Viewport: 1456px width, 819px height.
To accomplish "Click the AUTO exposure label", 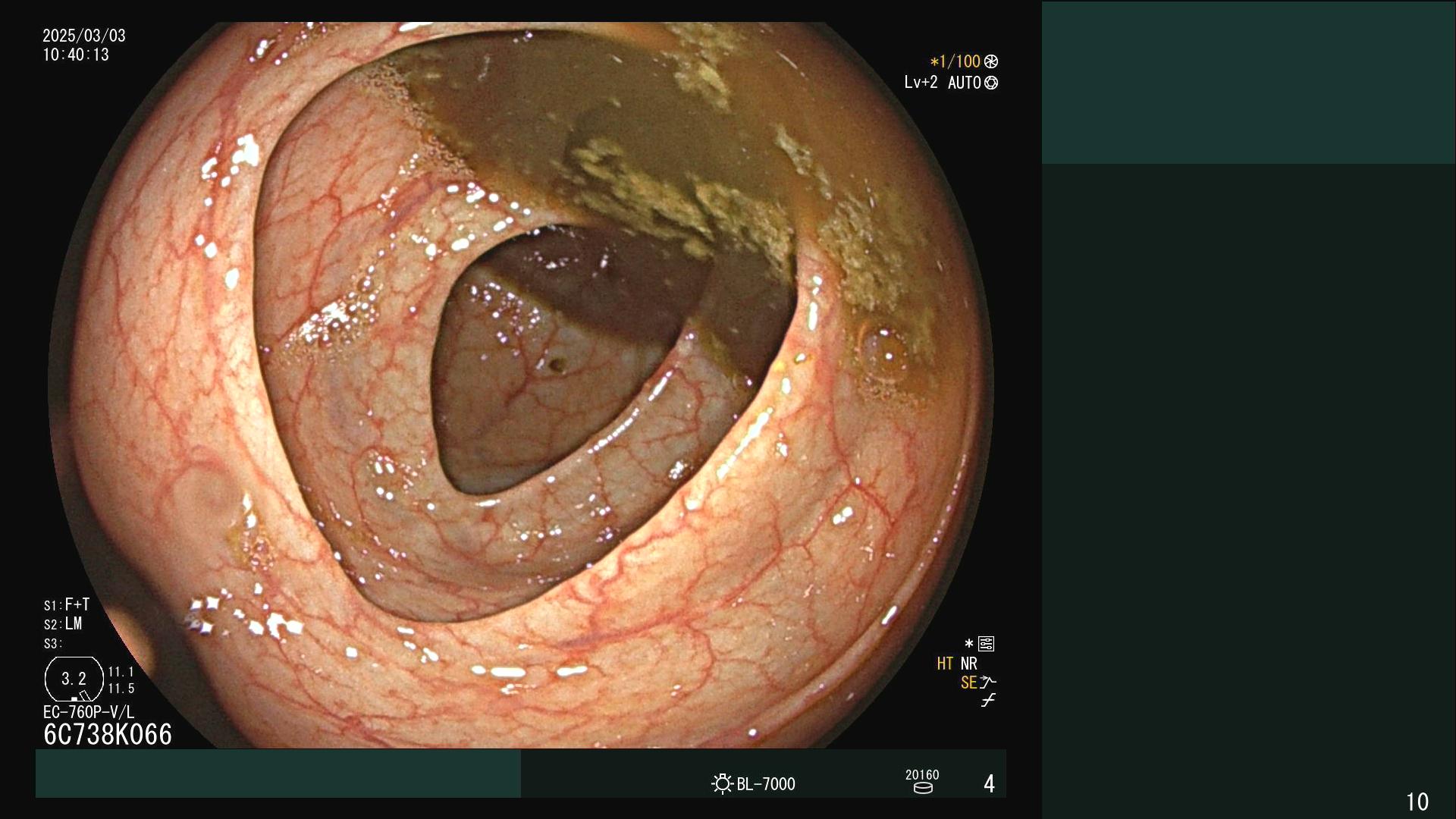I will click(x=965, y=83).
